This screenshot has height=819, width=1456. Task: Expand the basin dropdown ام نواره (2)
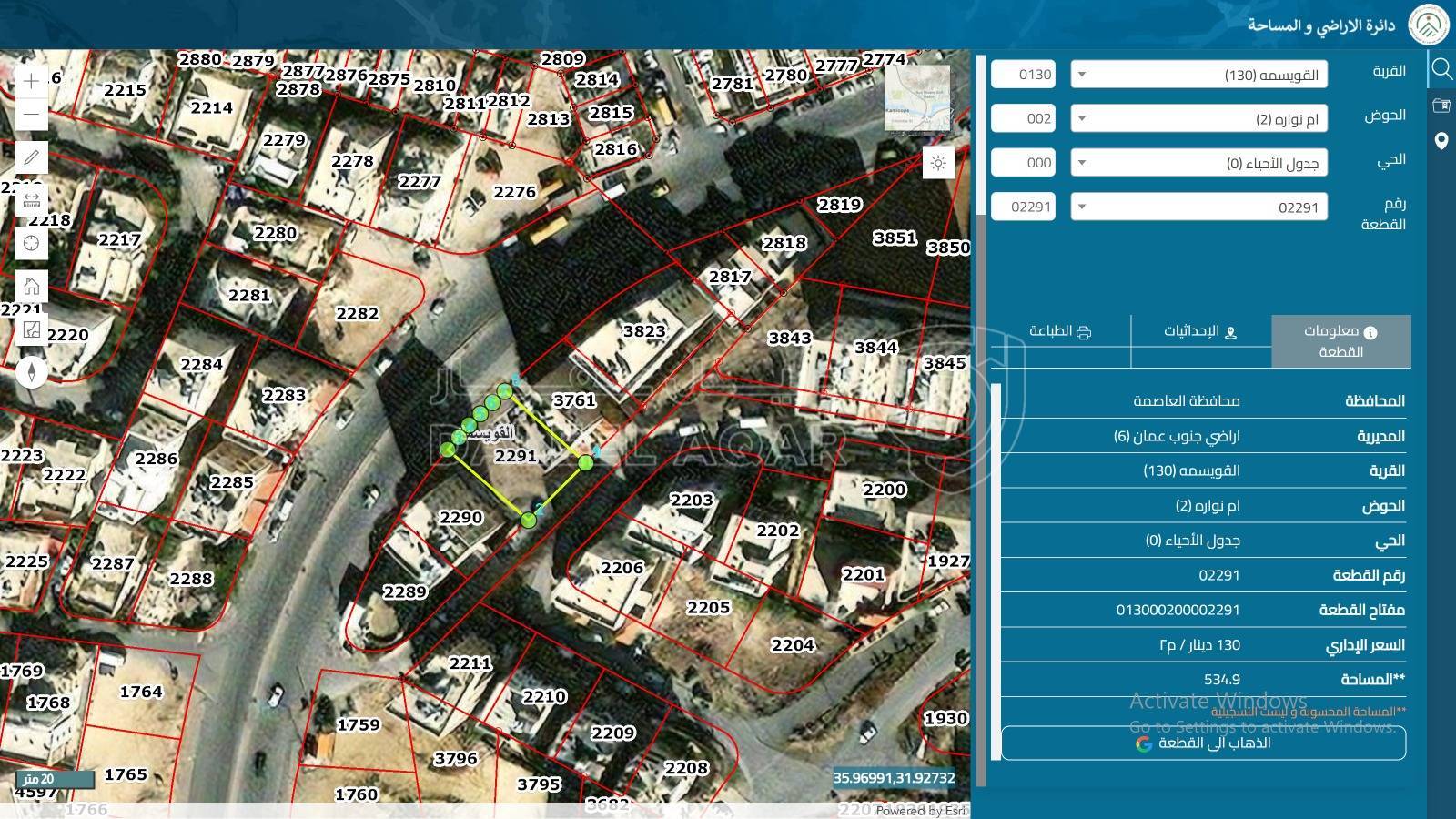point(1198,119)
